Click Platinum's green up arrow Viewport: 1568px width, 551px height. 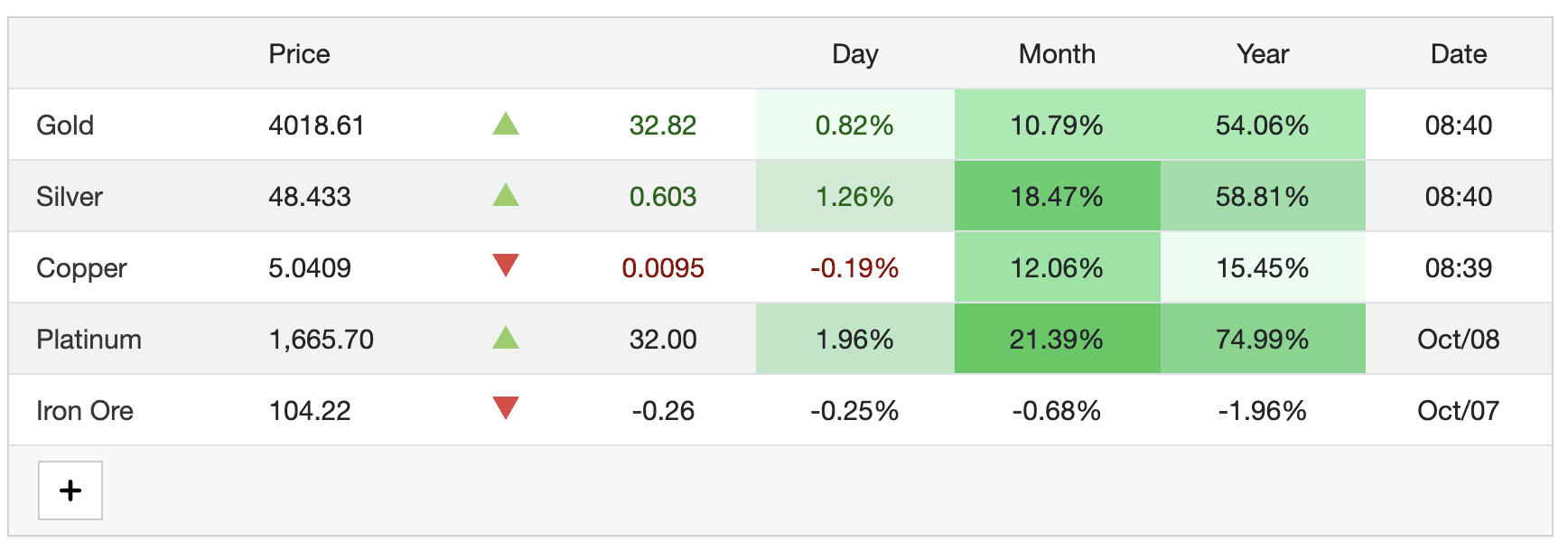click(x=506, y=338)
